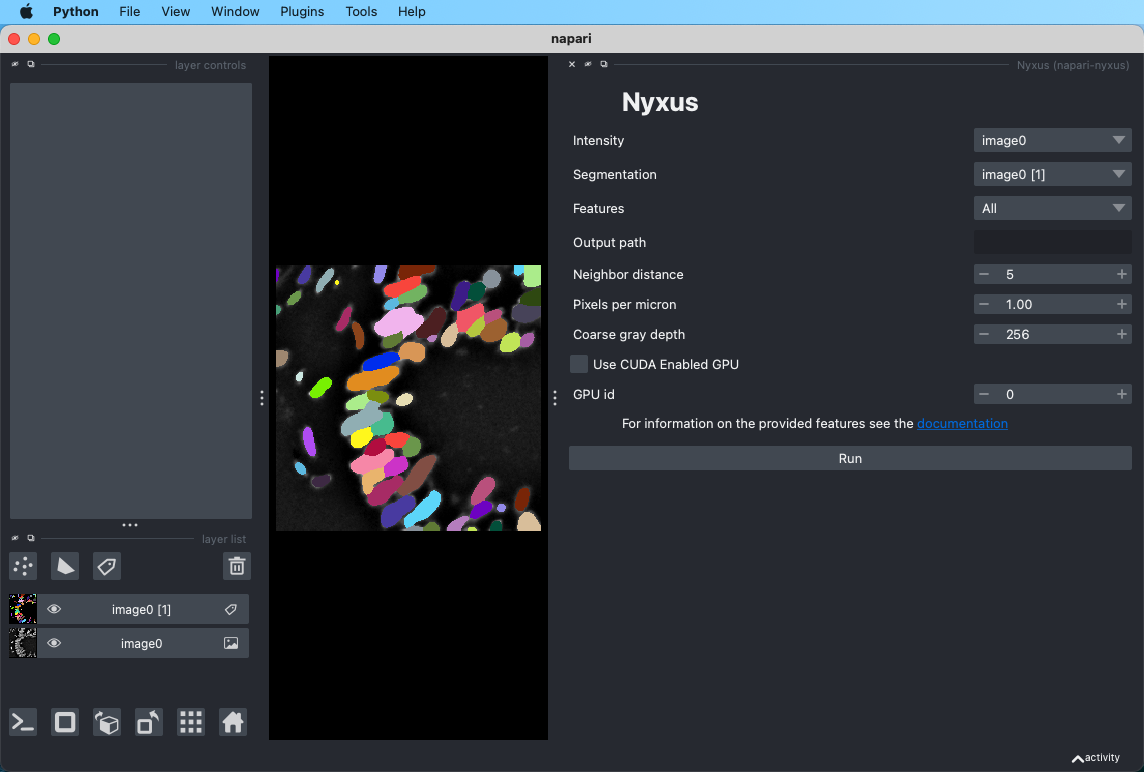Click the Pixels per micron value field
The image size is (1144, 772).
1052,304
